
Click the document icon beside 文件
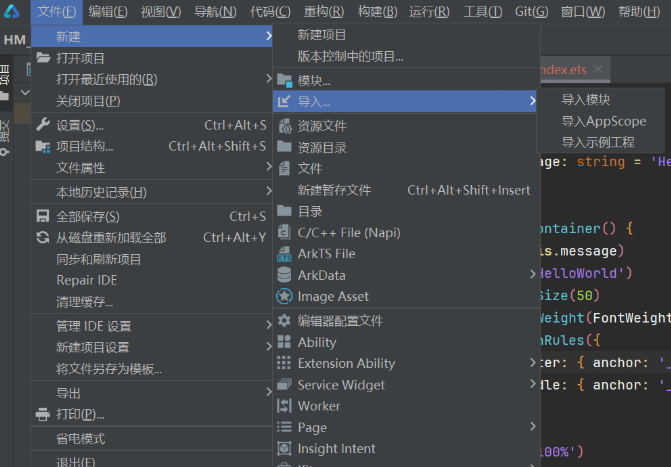[x=284, y=168]
